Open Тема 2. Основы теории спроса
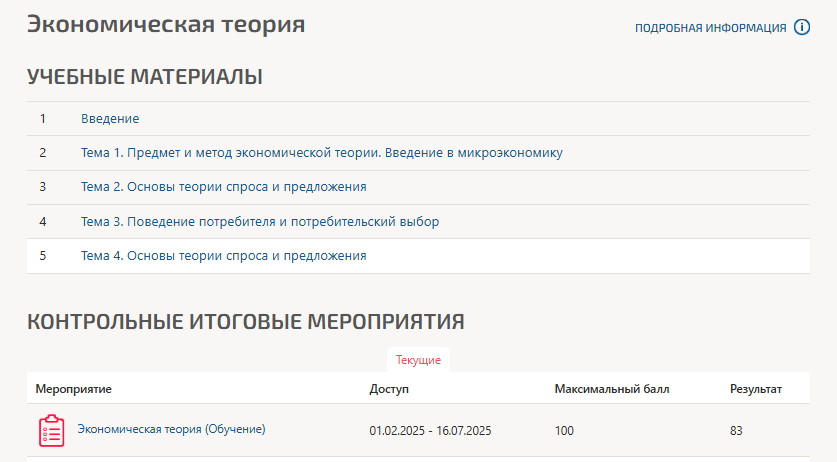This screenshot has width=837, height=462. [x=223, y=187]
